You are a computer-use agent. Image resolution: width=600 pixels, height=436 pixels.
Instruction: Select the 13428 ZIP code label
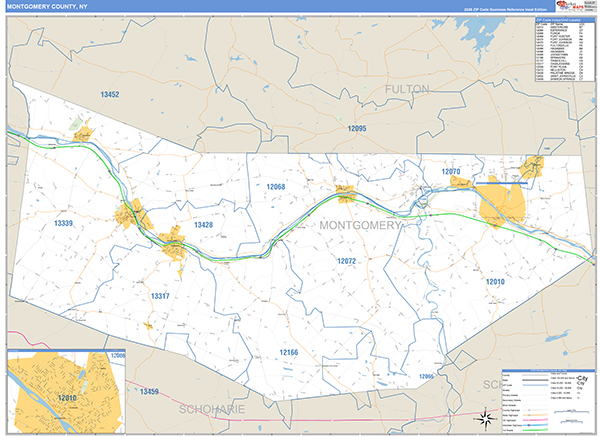203,225
